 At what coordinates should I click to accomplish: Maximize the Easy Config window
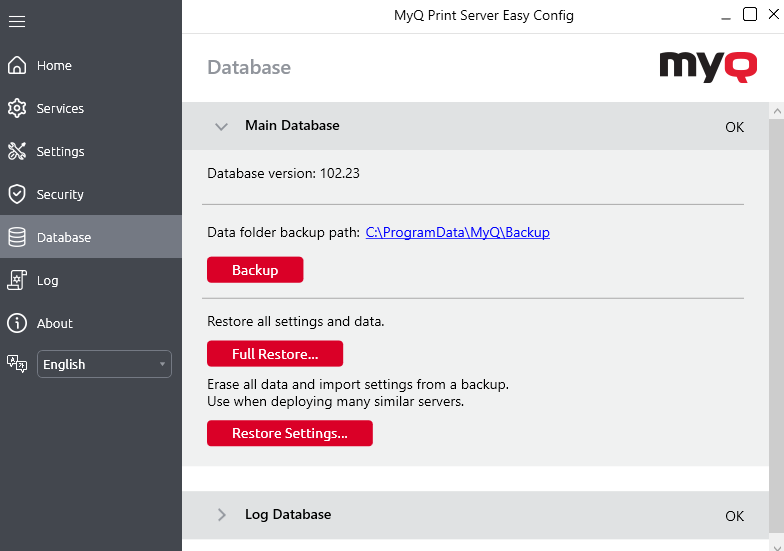[750, 14]
